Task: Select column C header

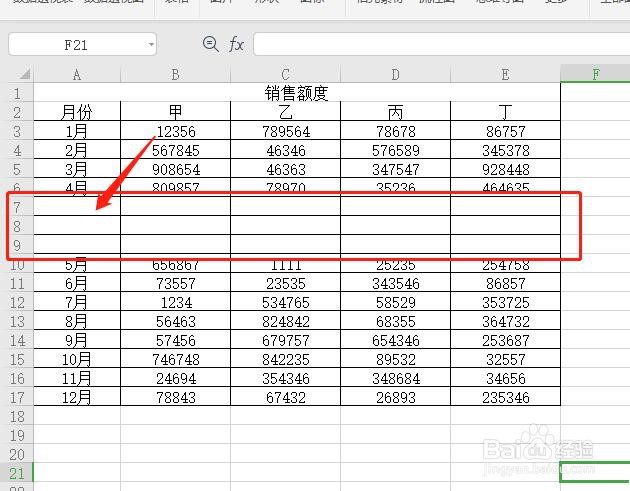Action: point(285,74)
